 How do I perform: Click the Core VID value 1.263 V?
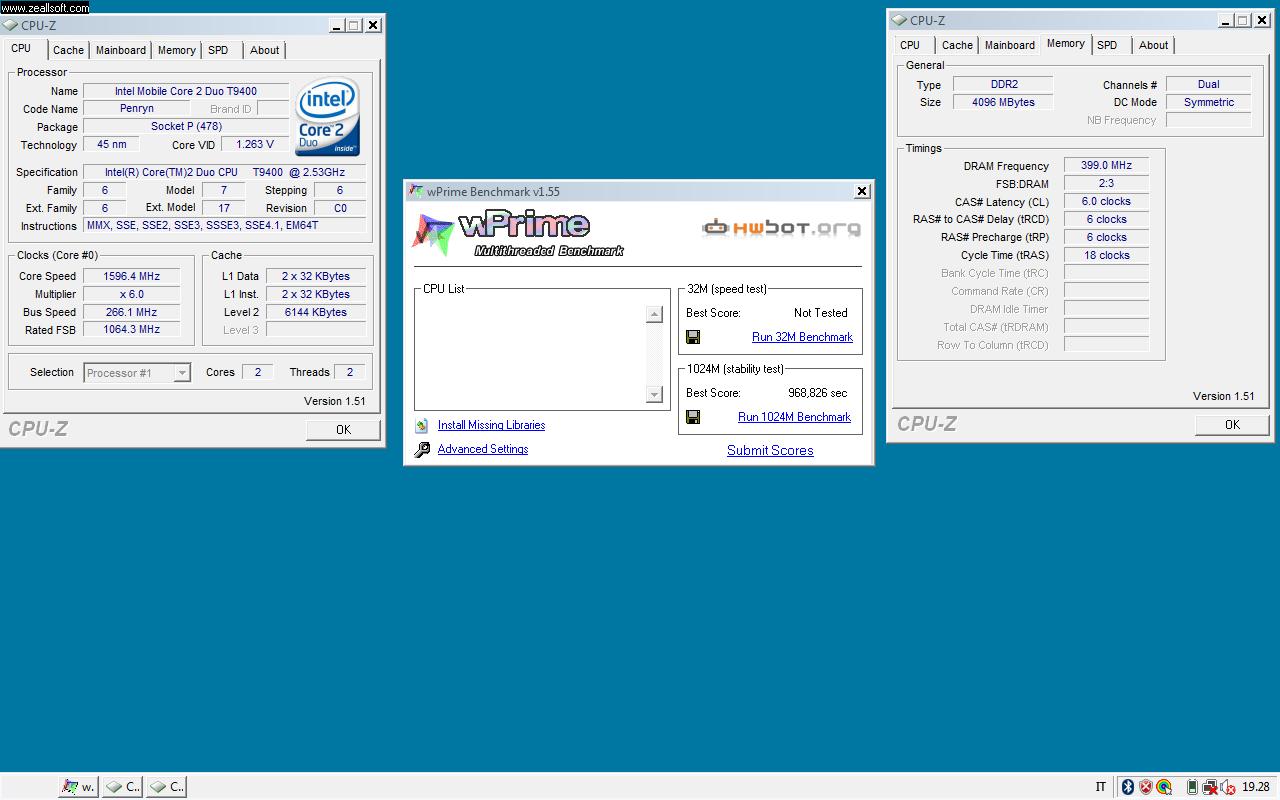pos(255,144)
